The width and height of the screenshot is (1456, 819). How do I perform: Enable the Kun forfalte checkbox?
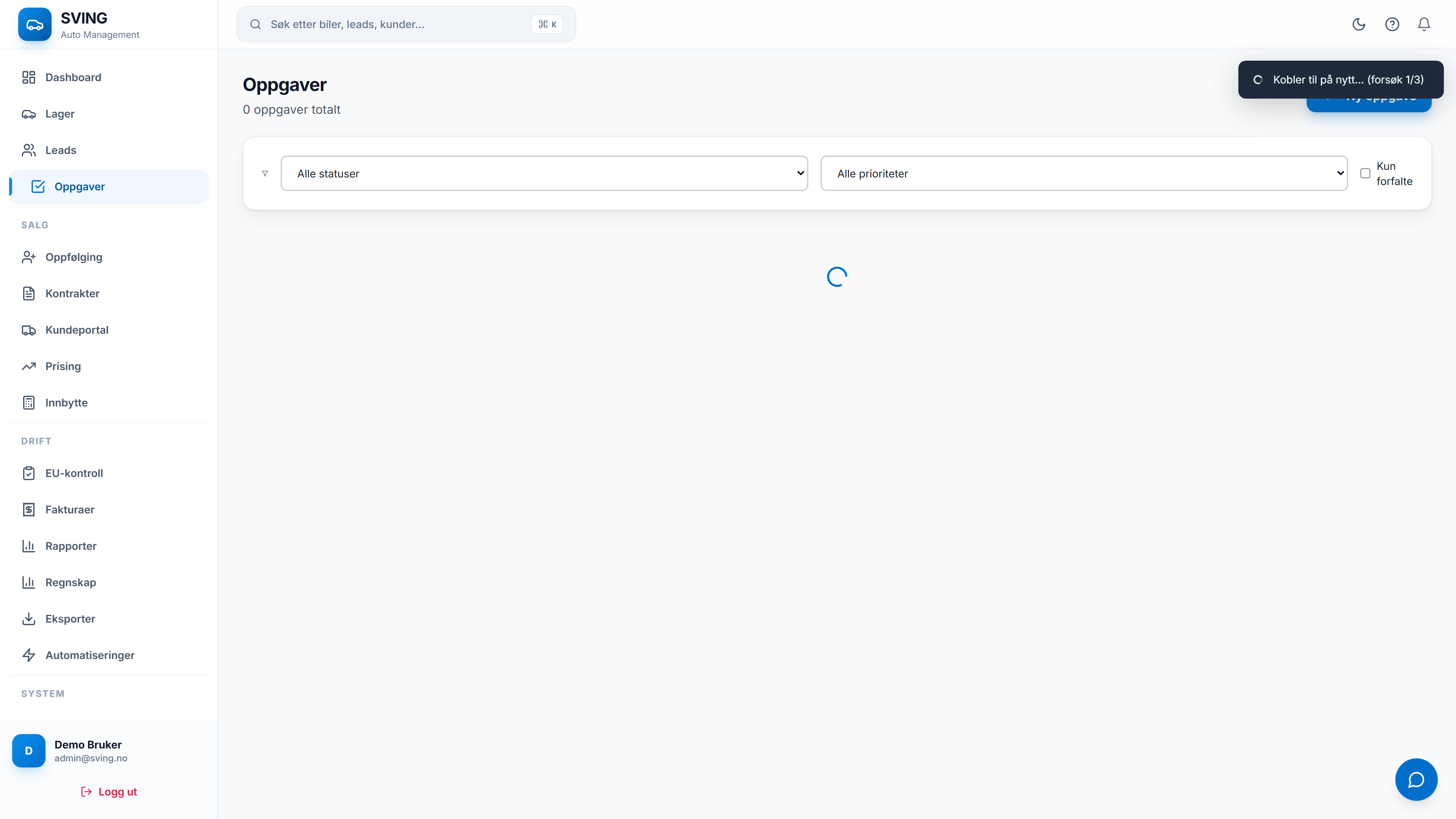pyautogui.click(x=1365, y=174)
